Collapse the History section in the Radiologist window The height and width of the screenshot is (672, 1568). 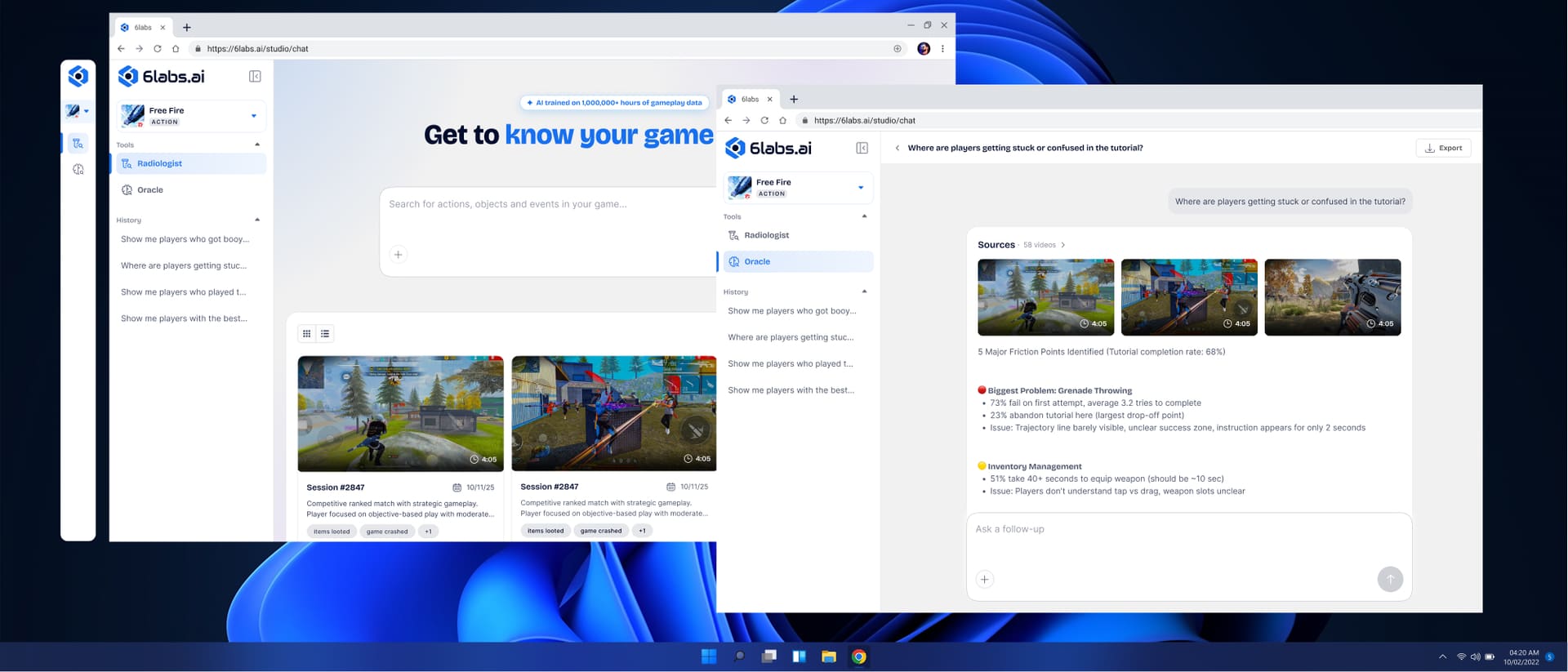[257, 220]
